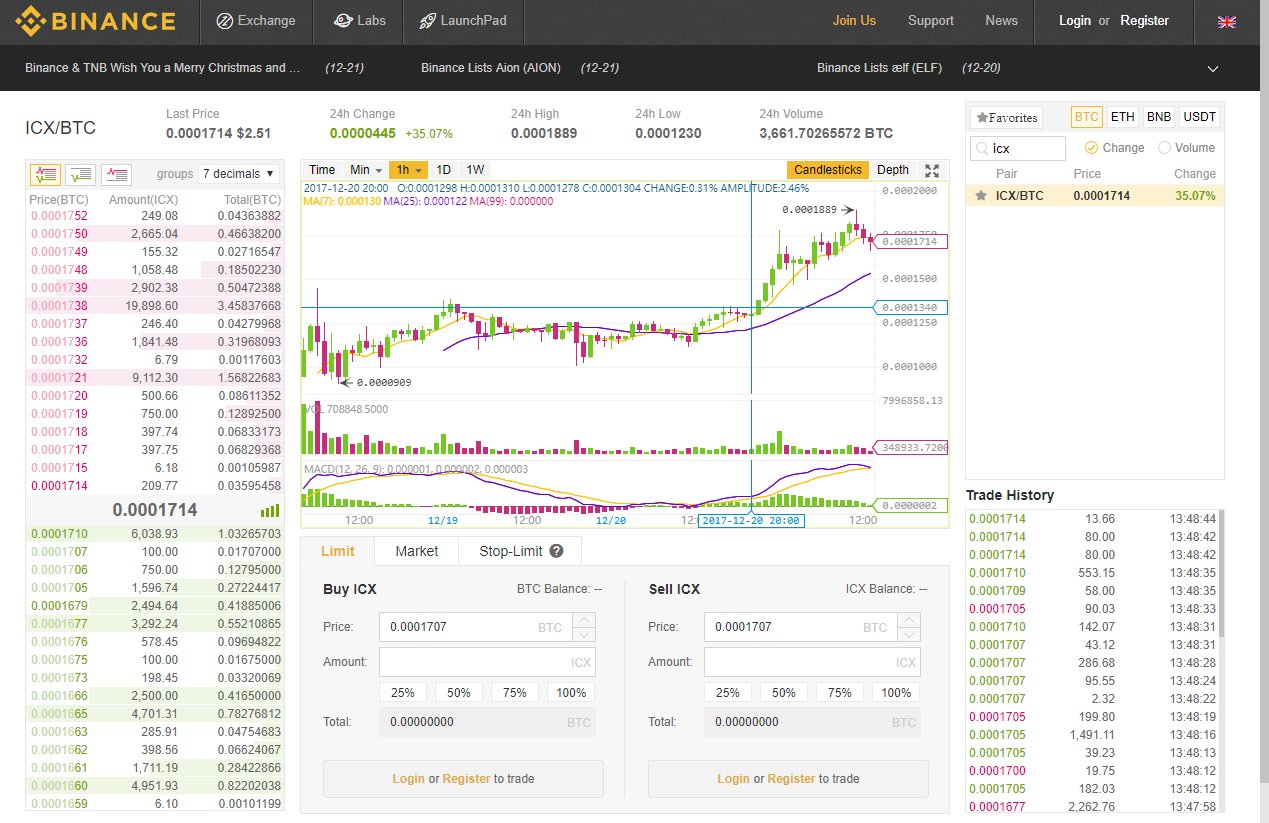Click the Stop-Limit help question icon

(x=556, y=551)
